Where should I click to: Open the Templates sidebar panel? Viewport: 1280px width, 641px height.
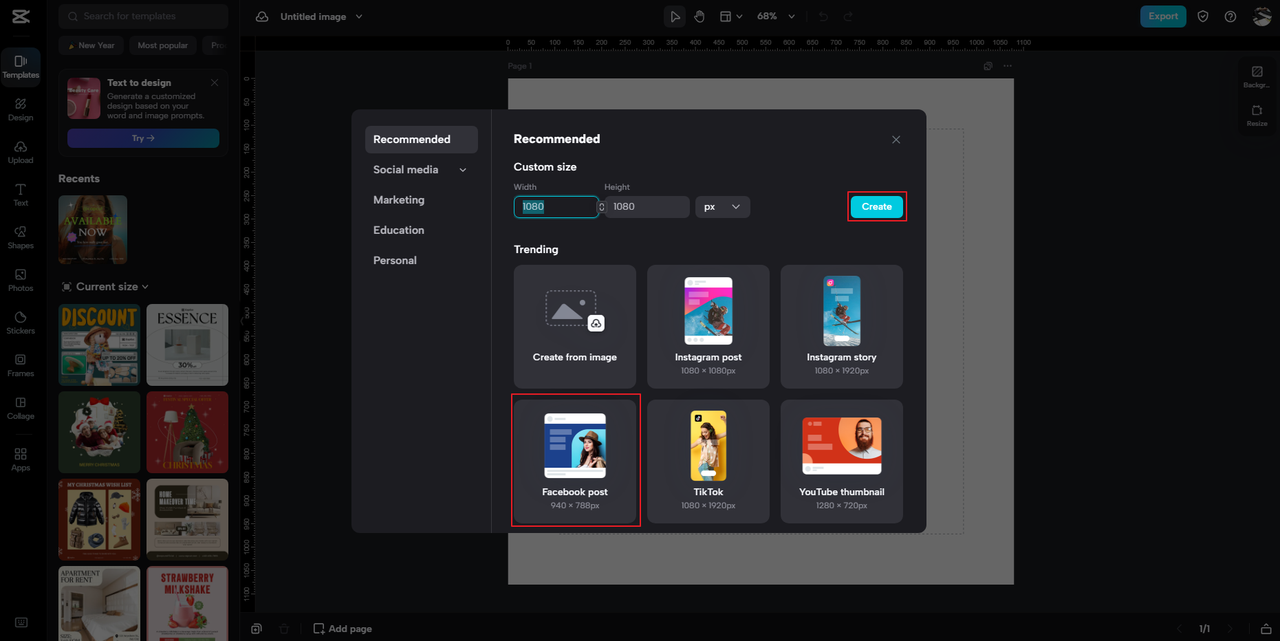tap(21, 67)
